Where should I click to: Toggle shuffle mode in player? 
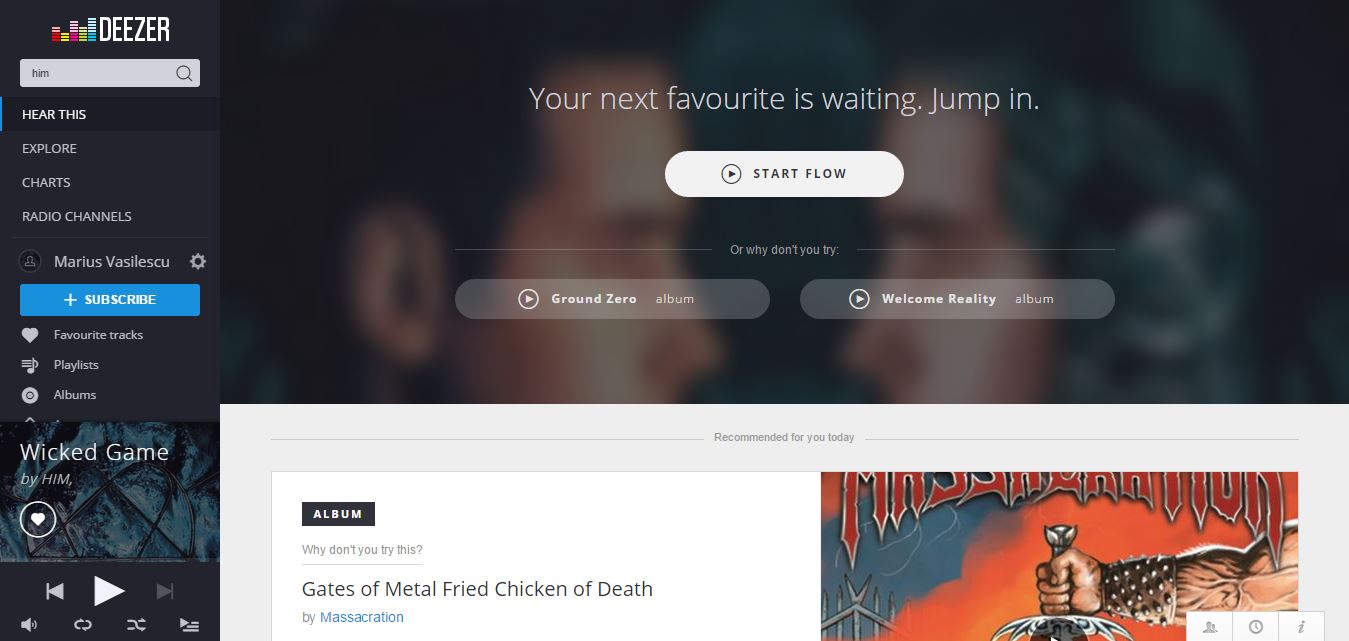coord(136,624)
